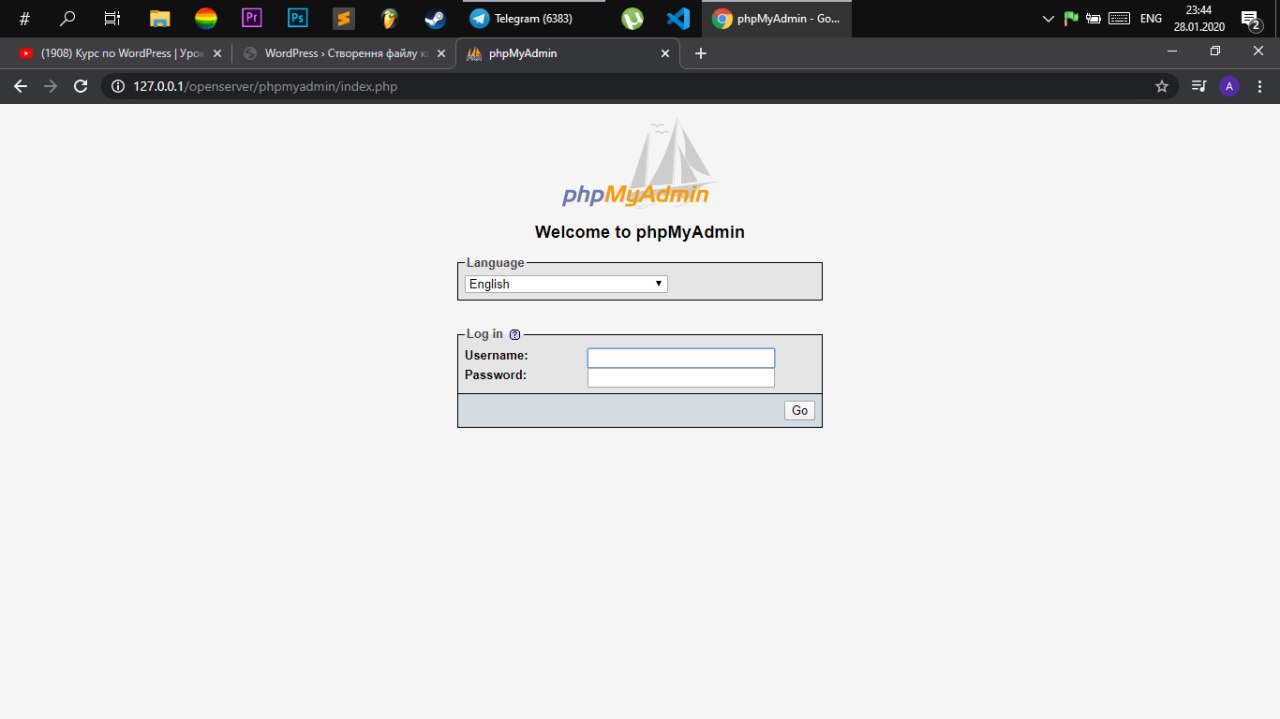1280x719 pixels.
Task: Open Adobe Photoshop from taskbar
Action: (297, 18)
